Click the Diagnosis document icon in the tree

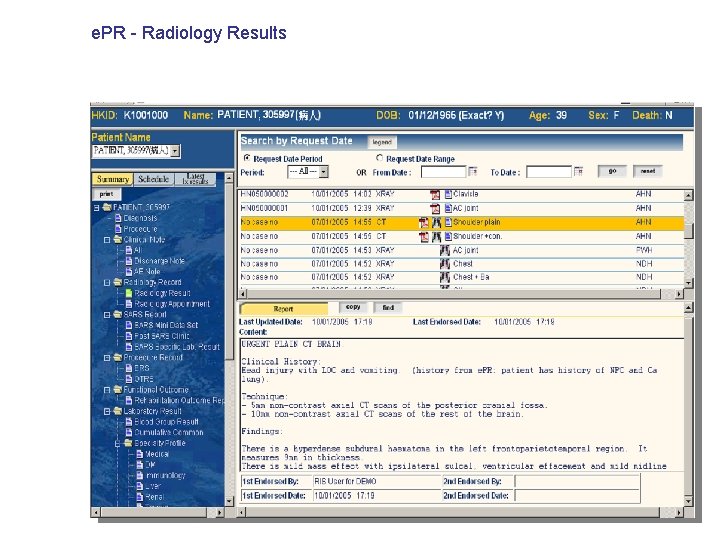tap(118, 218)
